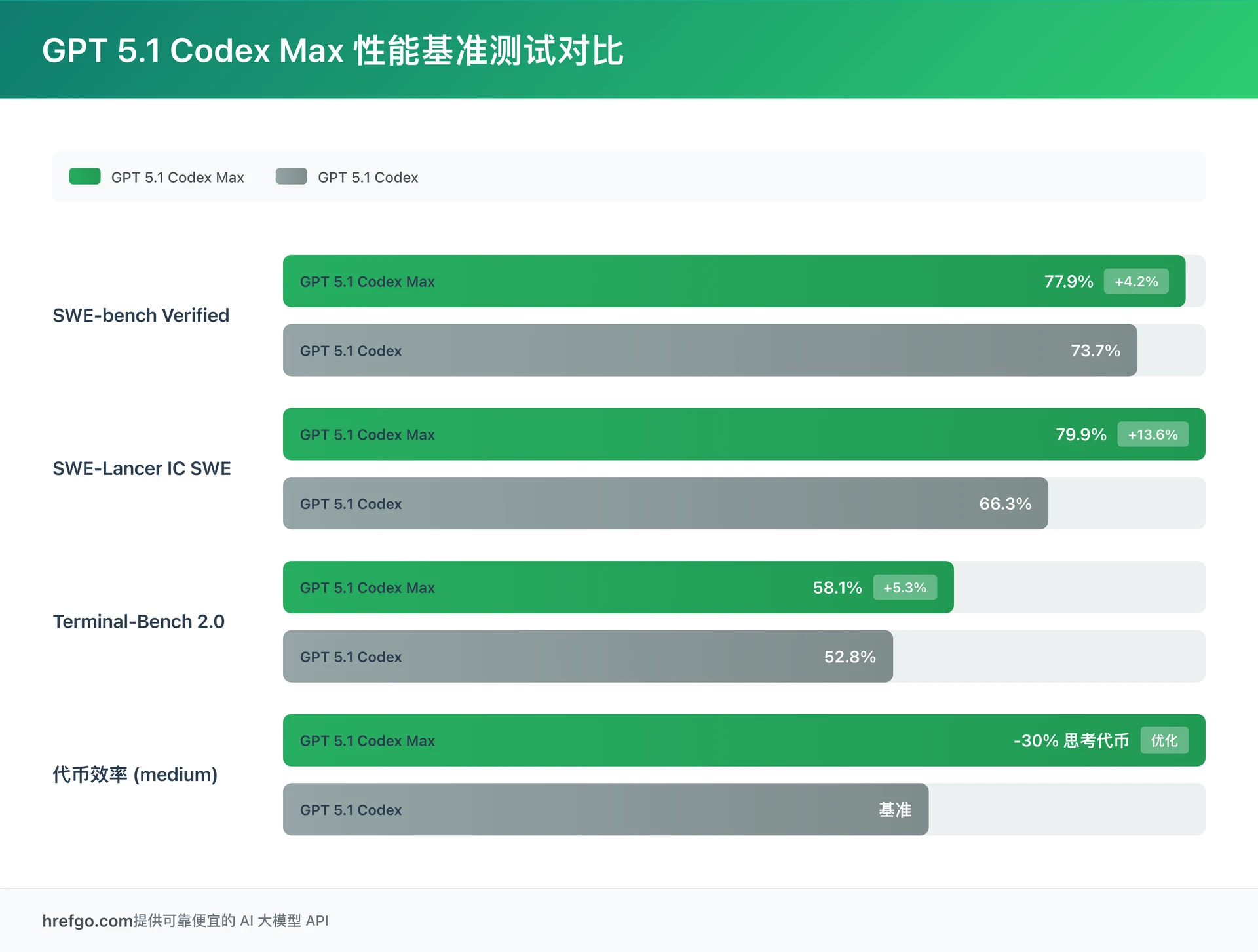Select the gray GPT 5.1 Codex legend marker
This screenshot has width=1258, height=952.
[291, 177]
